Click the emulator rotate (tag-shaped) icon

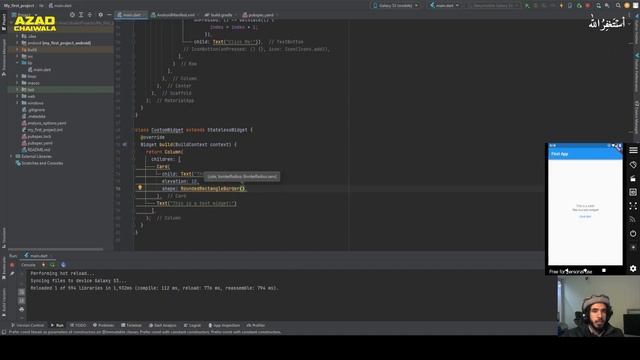pos(633,164)
